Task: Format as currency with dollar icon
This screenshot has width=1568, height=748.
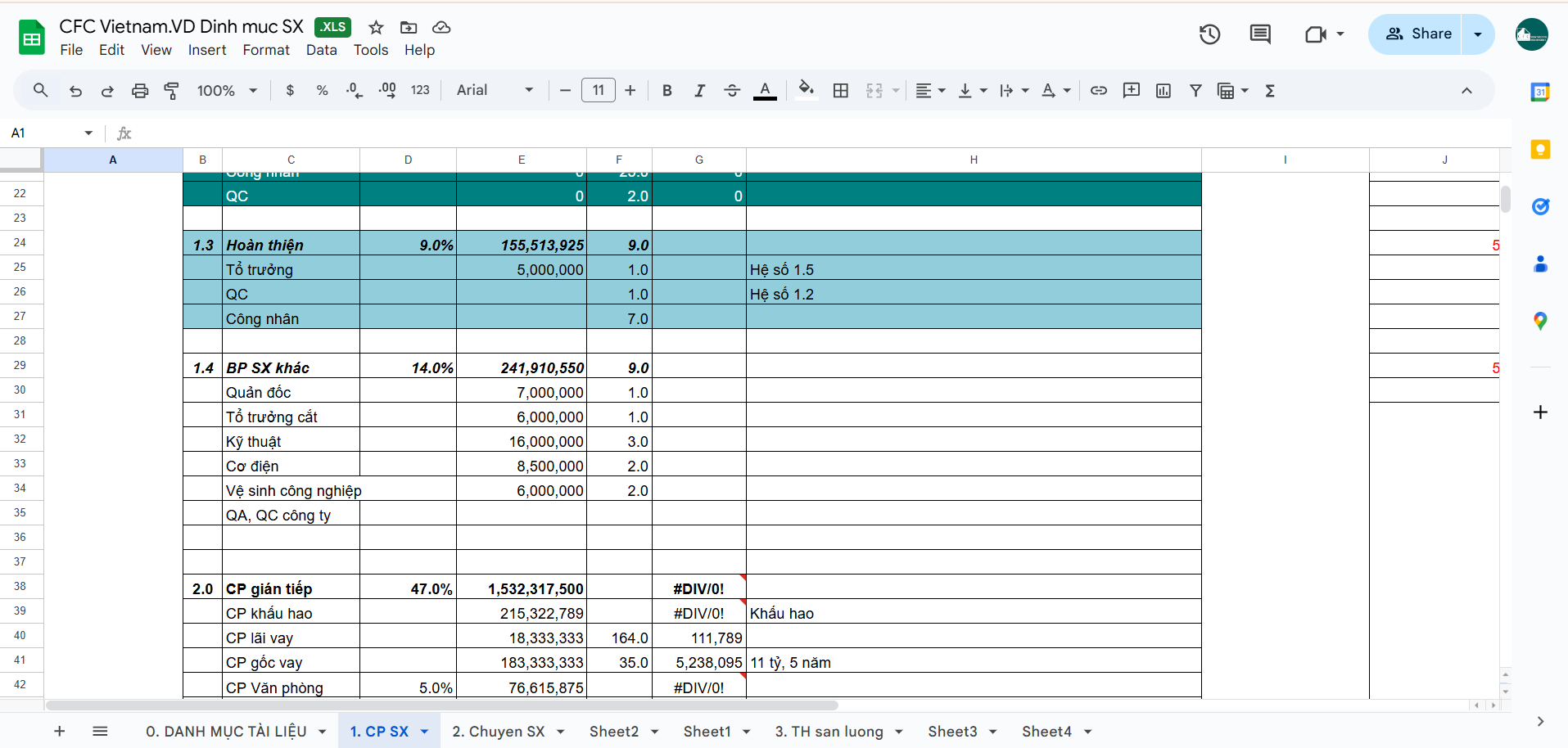Action: tap(290, 90)
